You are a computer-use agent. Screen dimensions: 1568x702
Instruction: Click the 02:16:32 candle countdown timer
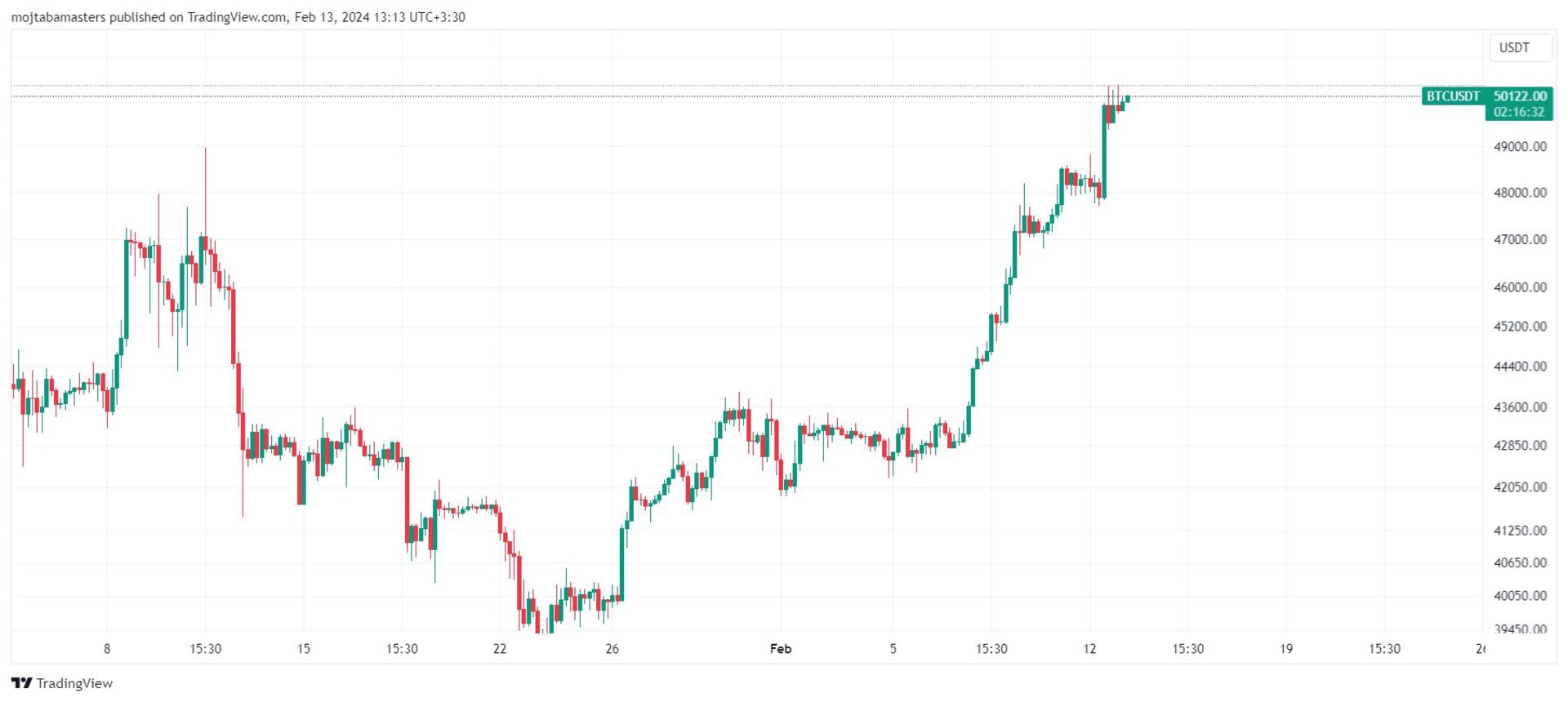coord(1519,112)
